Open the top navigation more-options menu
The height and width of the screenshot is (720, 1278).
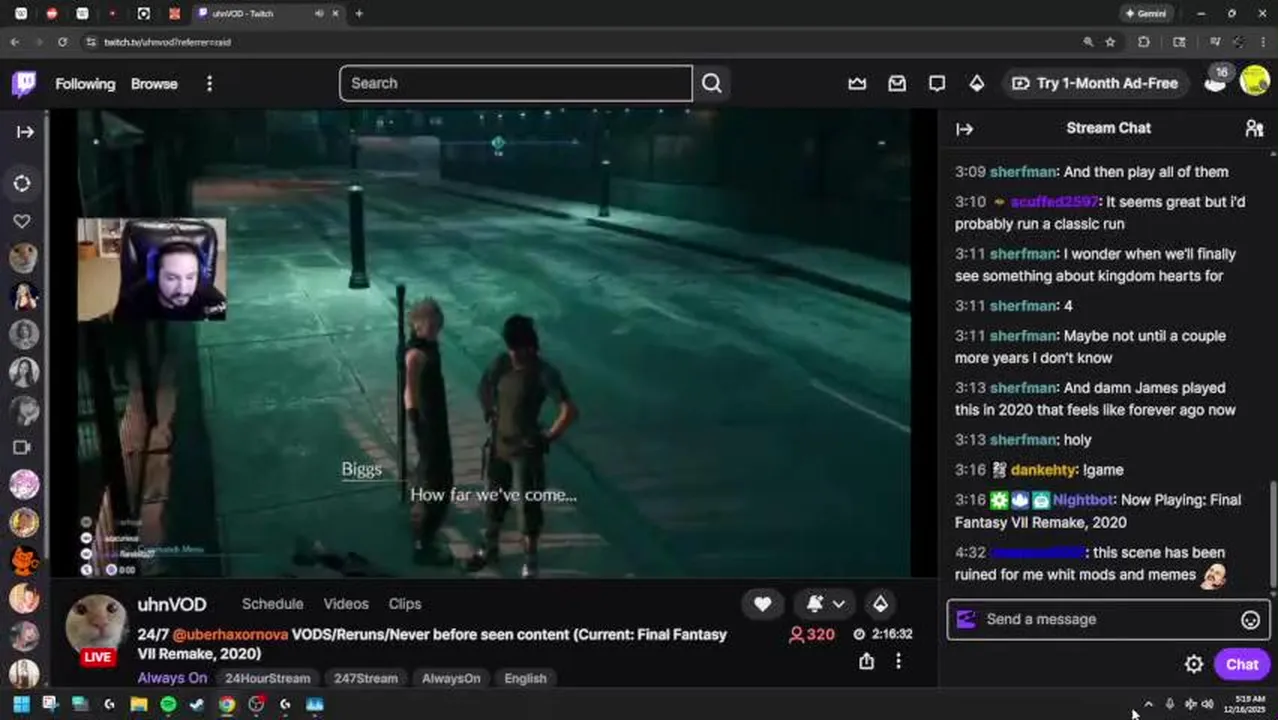[x=209, y=84]
